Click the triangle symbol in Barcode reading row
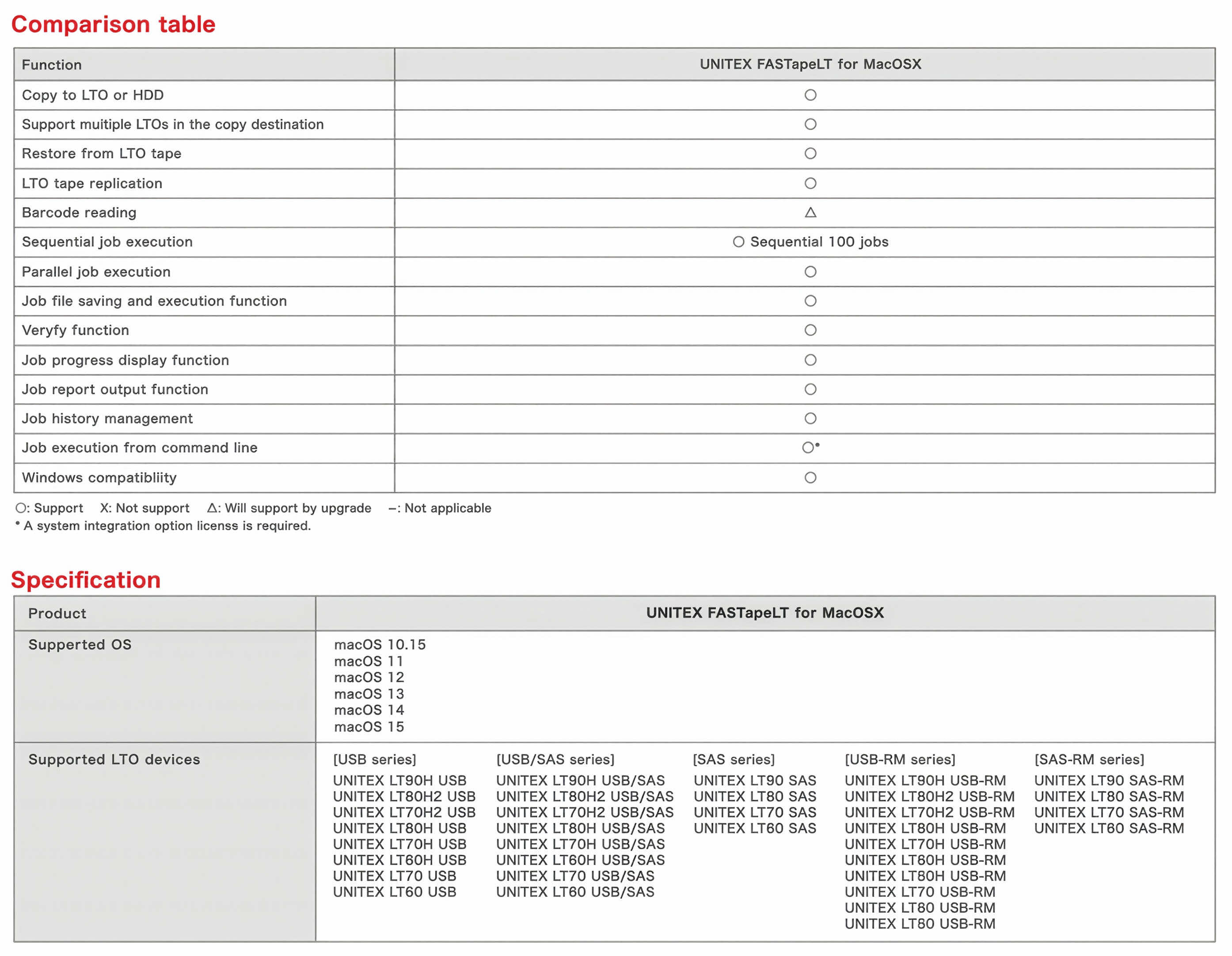 (x=810, y=212)
